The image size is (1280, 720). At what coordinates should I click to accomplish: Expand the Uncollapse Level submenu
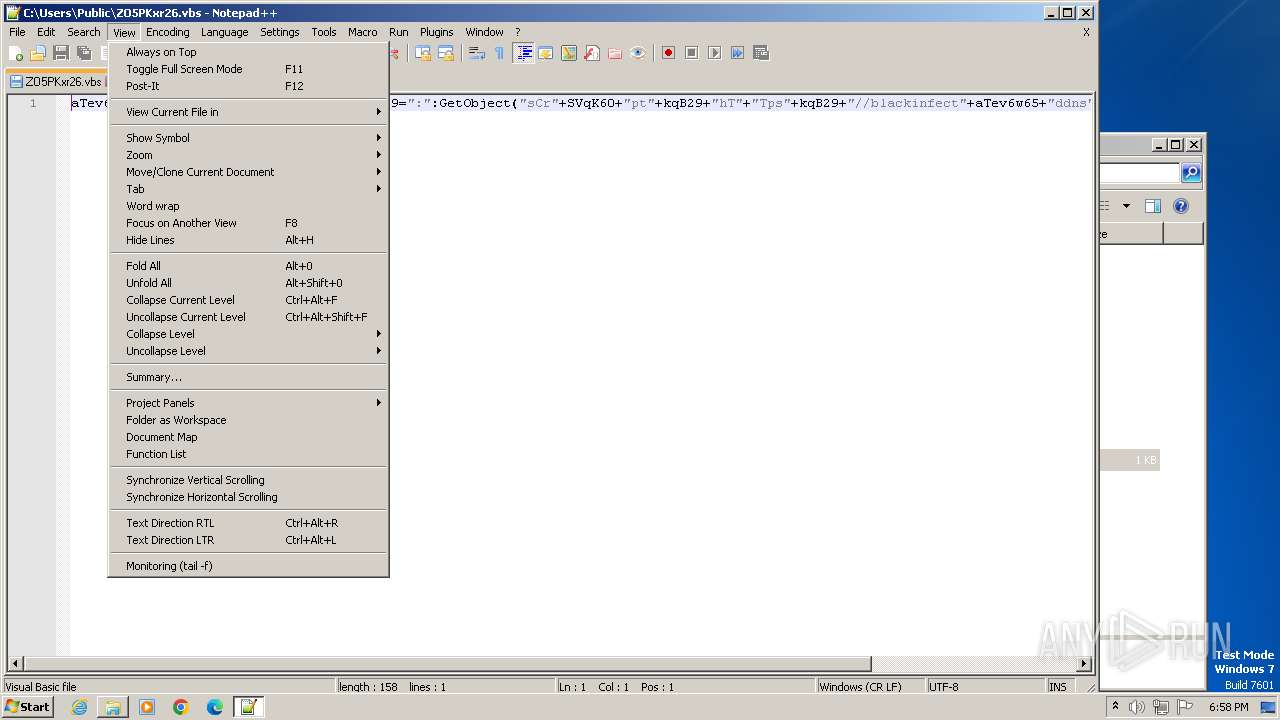pos(248,351)
